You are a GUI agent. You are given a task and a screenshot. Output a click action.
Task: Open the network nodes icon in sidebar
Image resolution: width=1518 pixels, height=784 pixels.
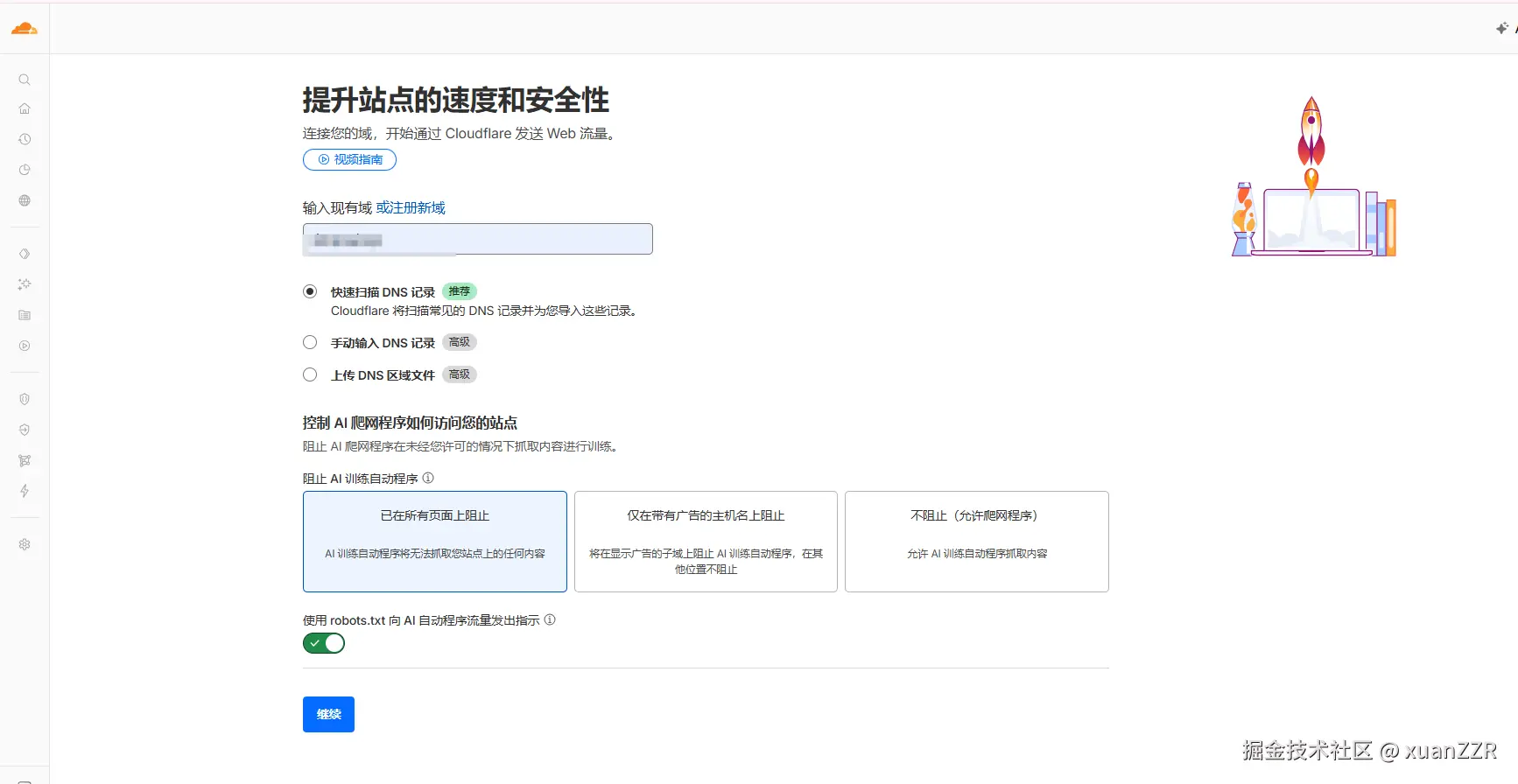(25, 460)
